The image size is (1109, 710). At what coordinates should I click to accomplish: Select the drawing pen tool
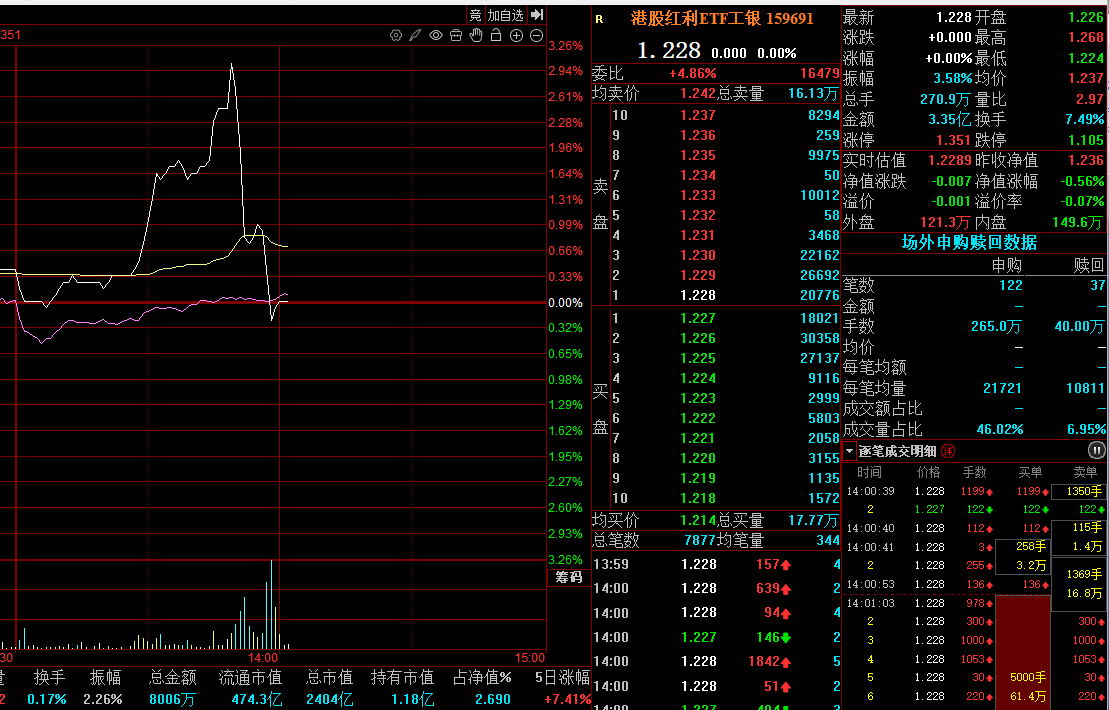(x=416, y=35)
